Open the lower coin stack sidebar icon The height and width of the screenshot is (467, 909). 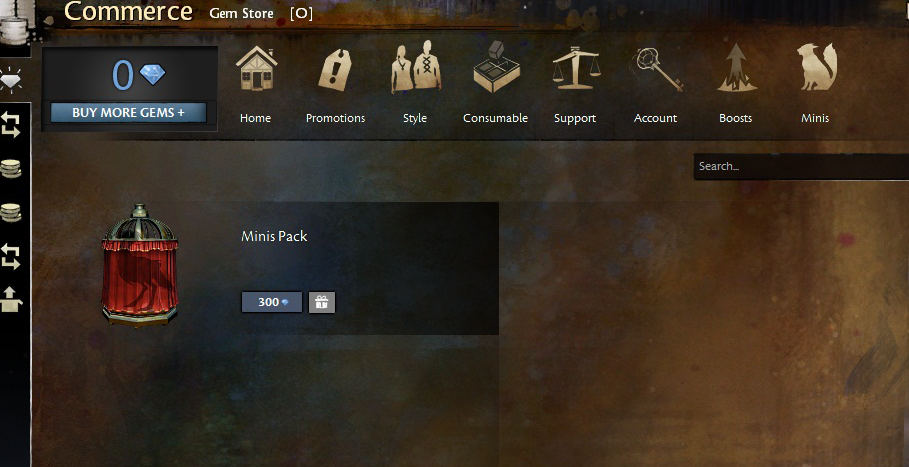tap(11, 213)
